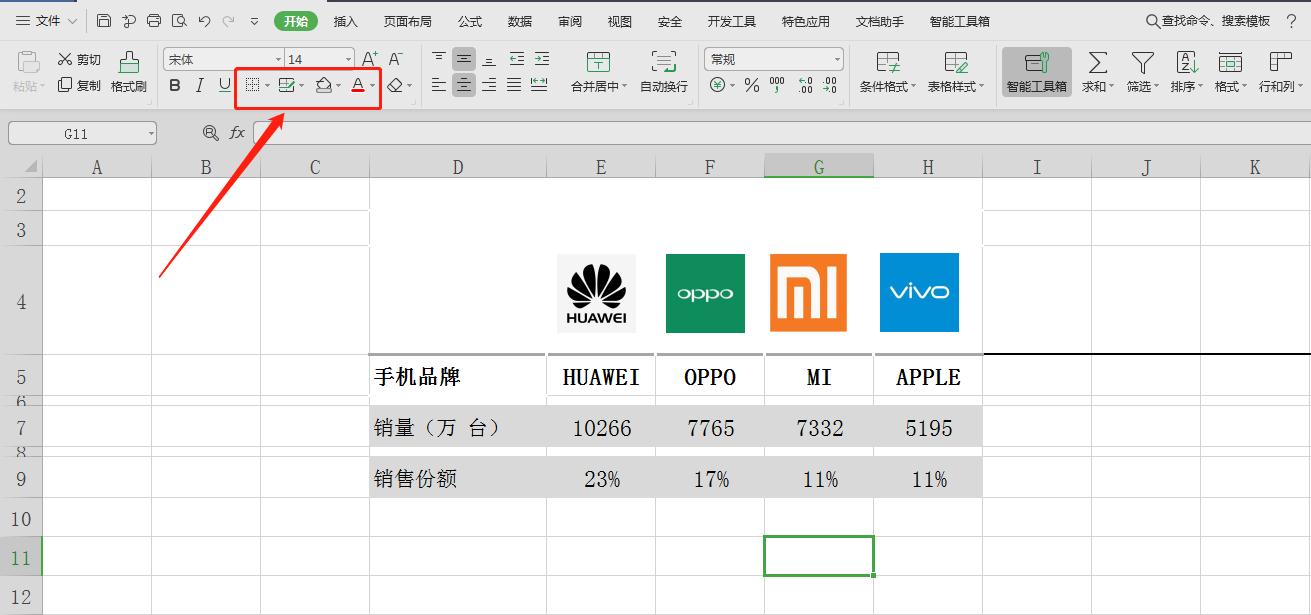Screen dimensions: 1311x615
Task: Click the Save icon in quick access toolbar
Action: (x=104, y=21)
